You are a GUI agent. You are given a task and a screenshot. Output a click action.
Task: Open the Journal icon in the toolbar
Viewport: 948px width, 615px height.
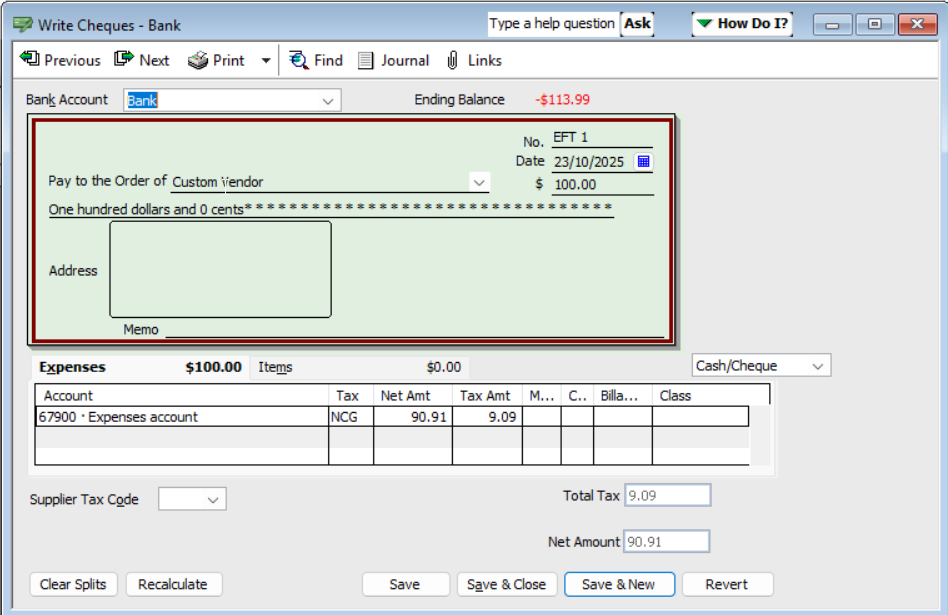[365, 60]
